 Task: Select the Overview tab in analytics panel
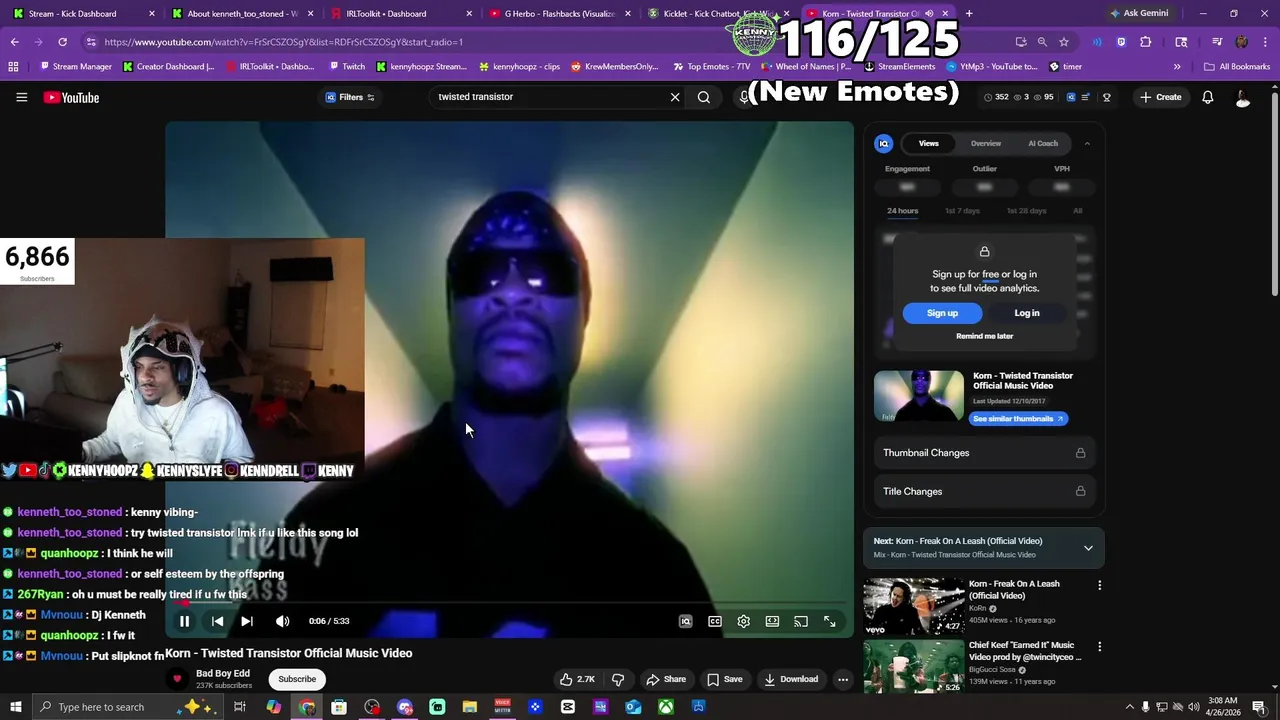[986, 143]
